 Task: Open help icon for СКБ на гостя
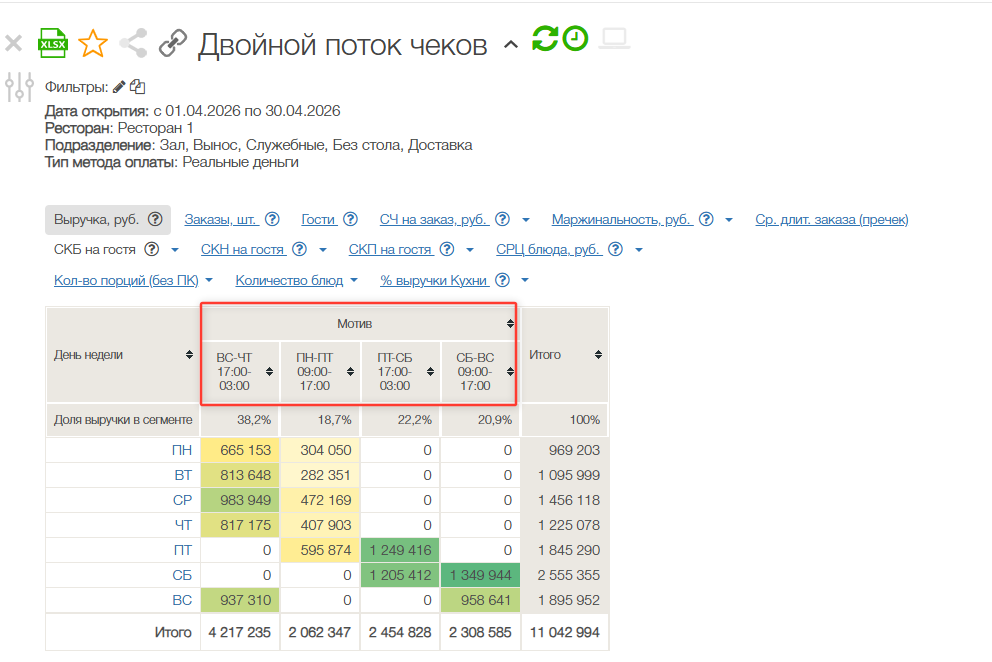(152, 249)
